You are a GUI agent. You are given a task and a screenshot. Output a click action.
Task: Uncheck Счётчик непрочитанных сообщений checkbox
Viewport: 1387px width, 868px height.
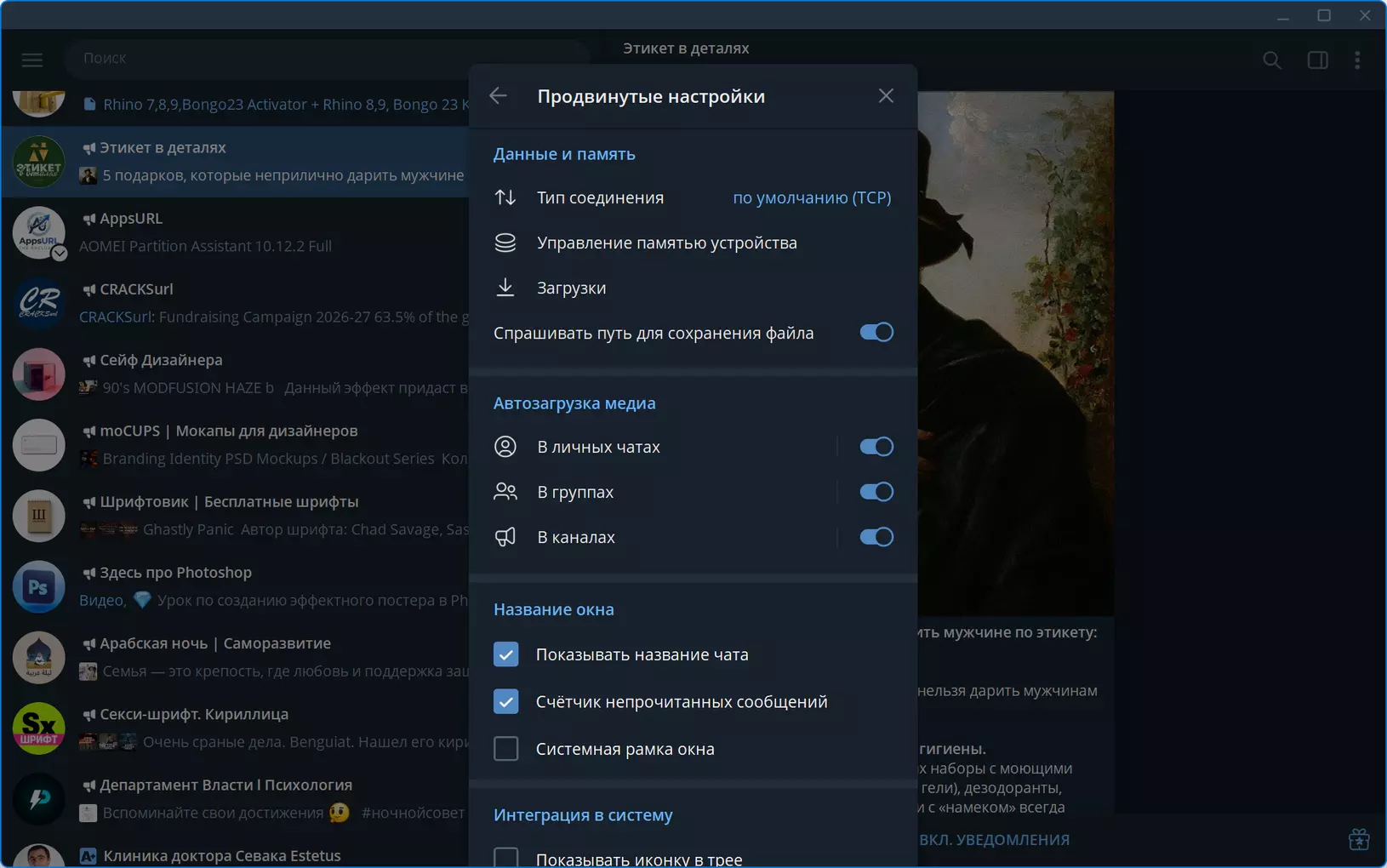pyautogui.click(x=506, y=701)
